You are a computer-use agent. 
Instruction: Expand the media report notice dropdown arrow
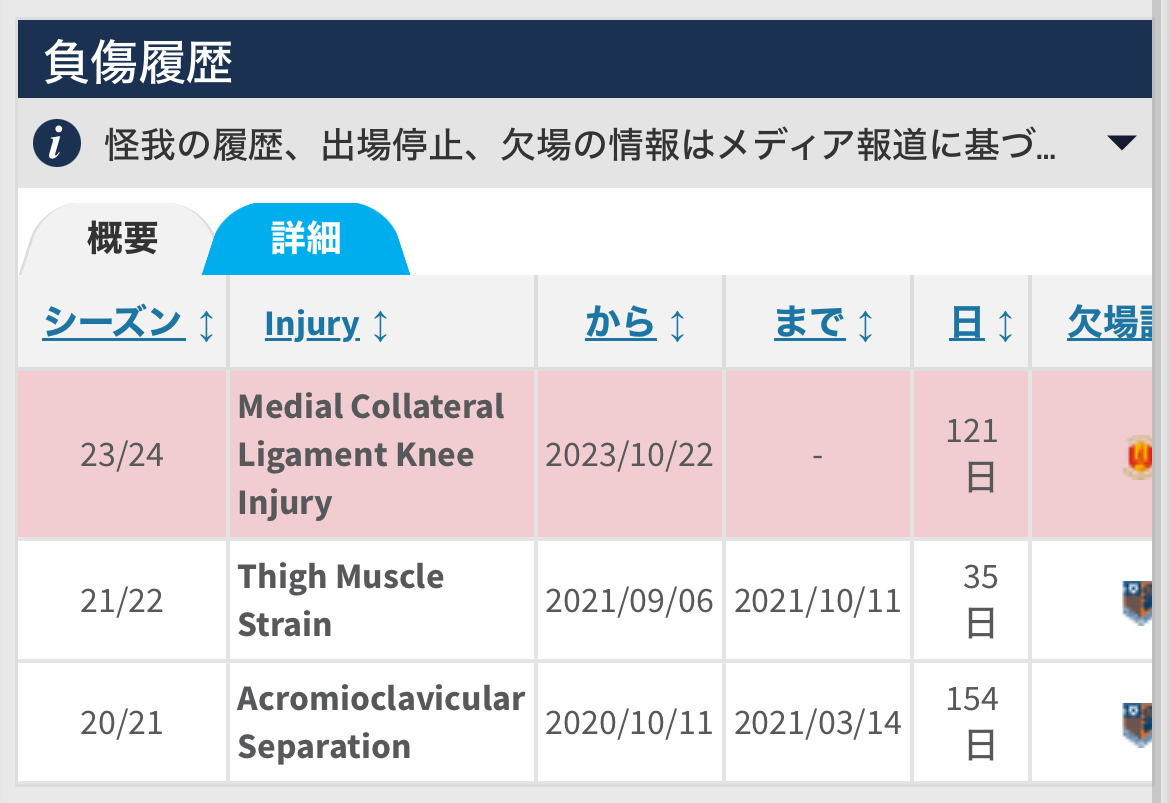coord(1121,143)
